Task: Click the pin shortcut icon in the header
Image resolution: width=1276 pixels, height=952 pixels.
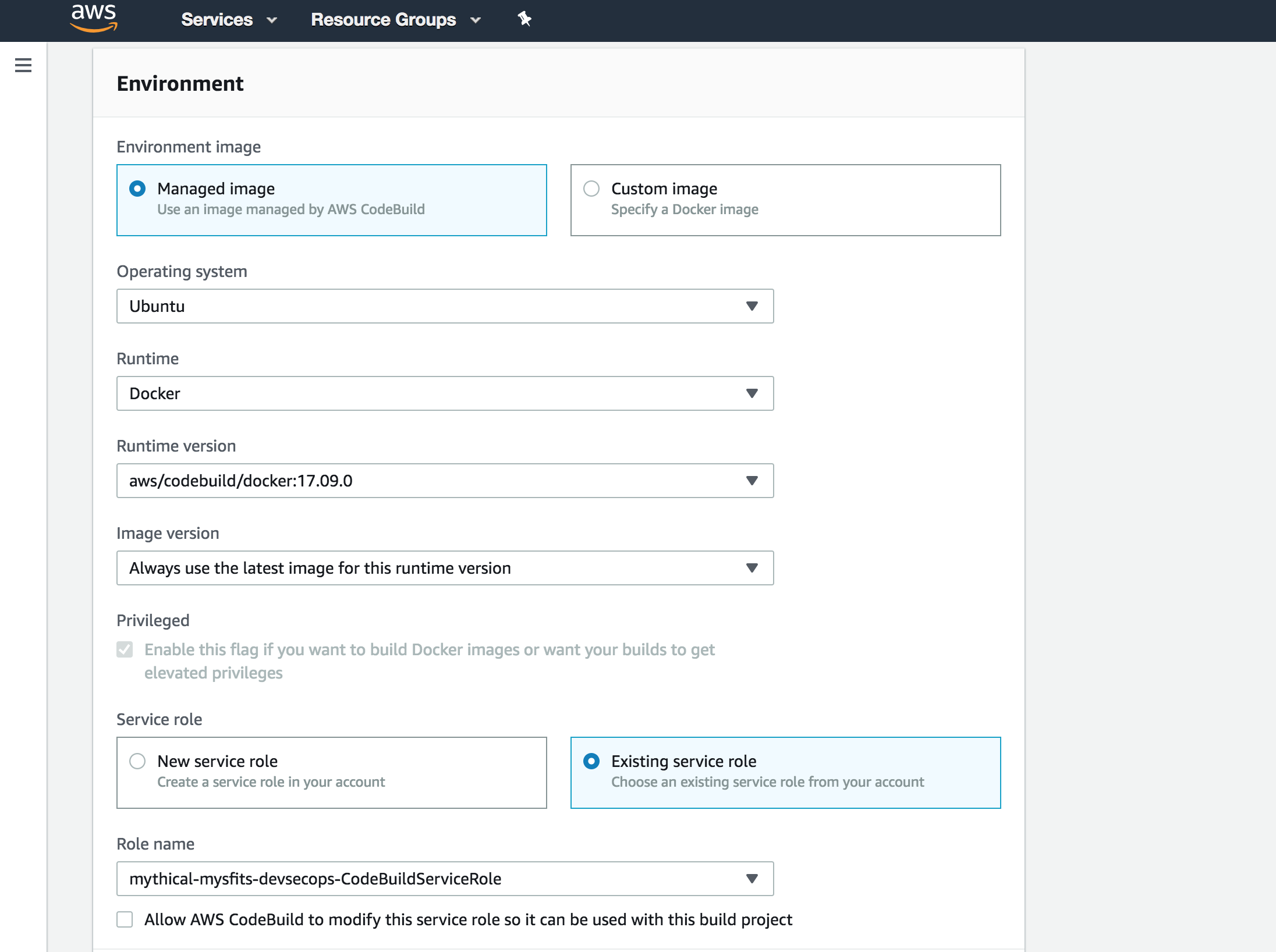Action: [x=524, y=19]
